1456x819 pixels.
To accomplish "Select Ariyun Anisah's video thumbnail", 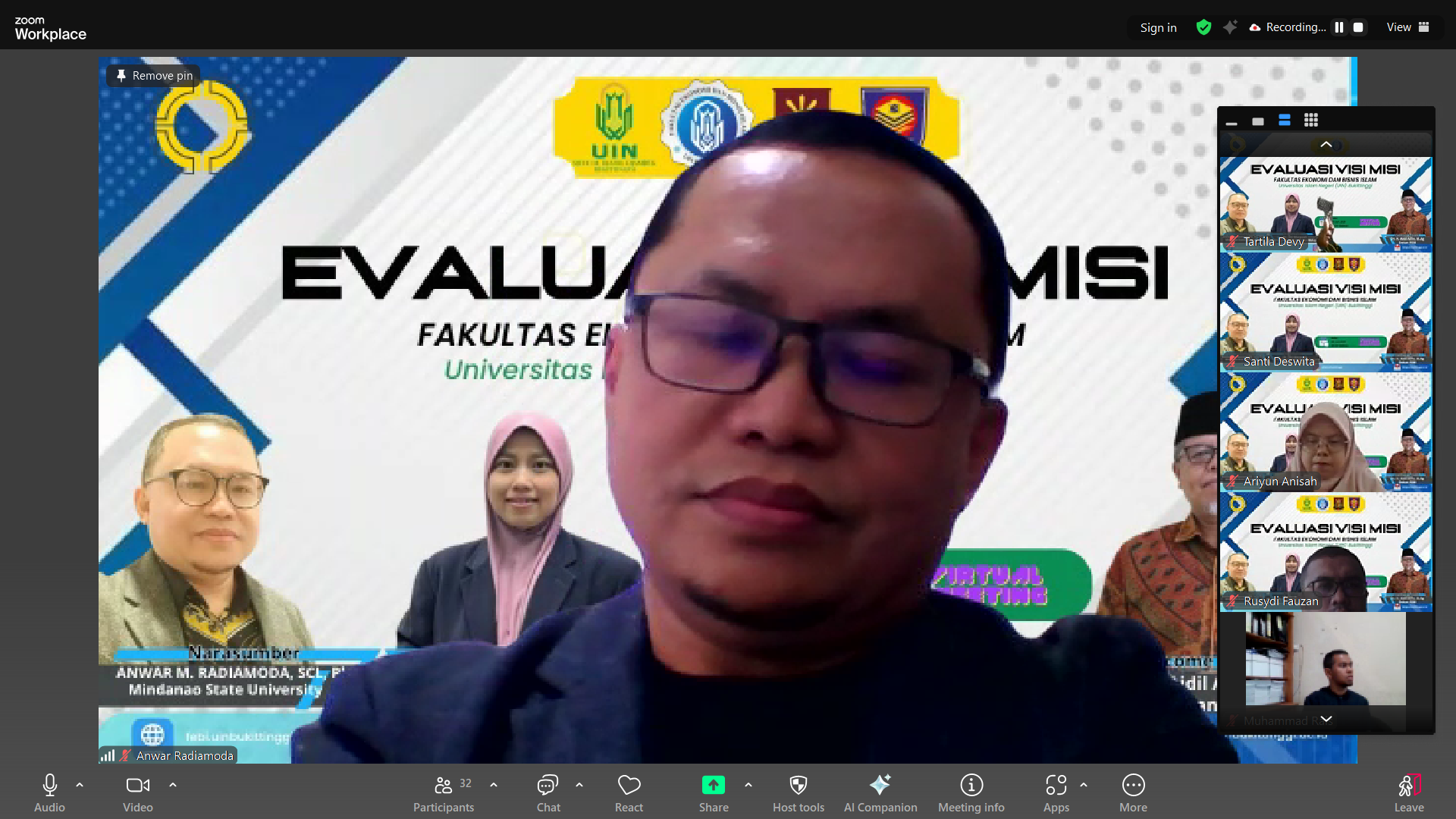I will pos(1326,432).
